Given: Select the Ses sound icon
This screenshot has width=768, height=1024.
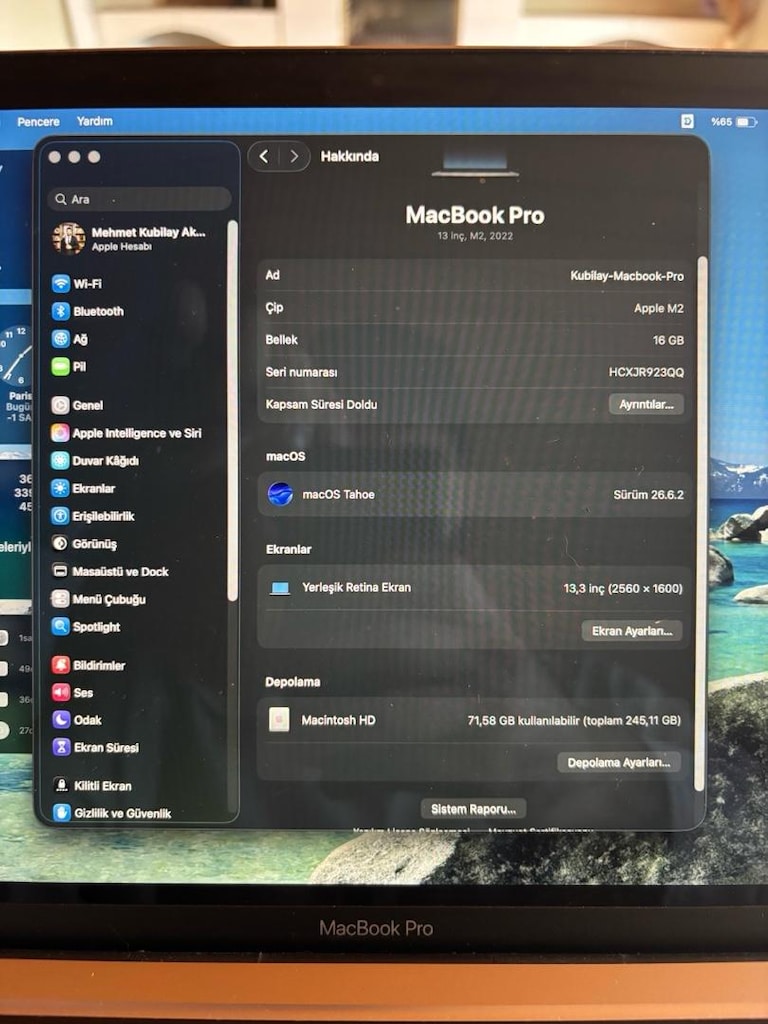Looking at the screenshot, I should [x=61, y=692].
